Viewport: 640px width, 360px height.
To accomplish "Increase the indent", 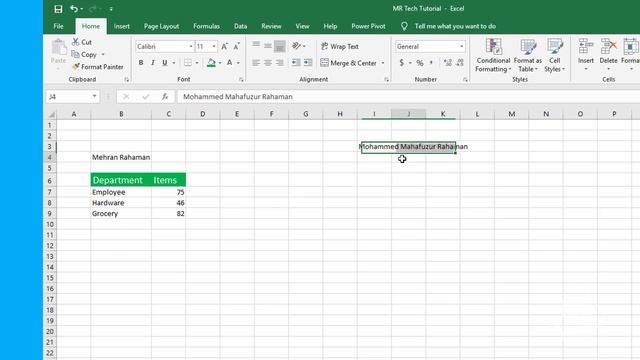I will (x=308, y=63).
